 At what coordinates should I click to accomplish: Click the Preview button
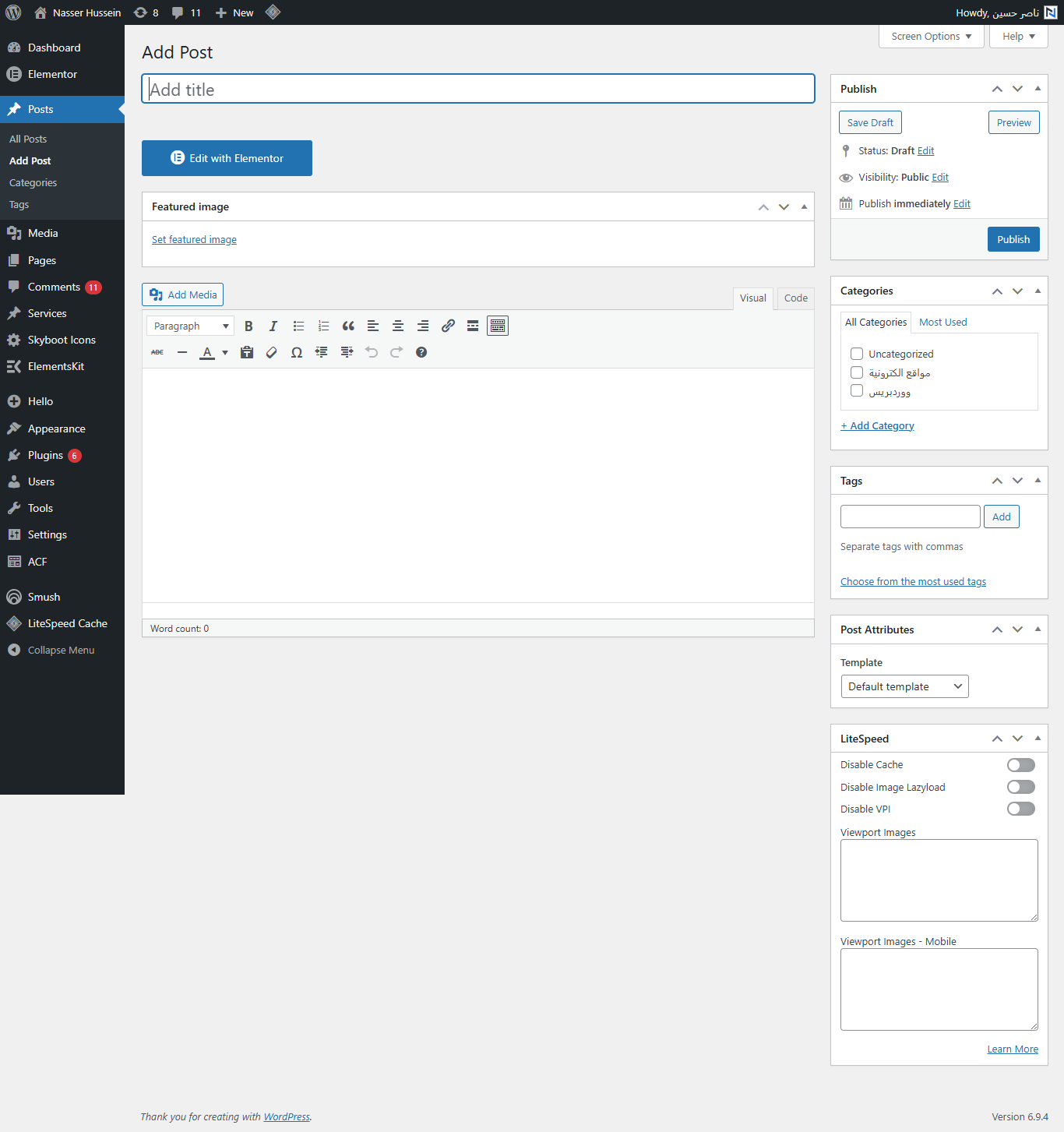click(1013, 122)
